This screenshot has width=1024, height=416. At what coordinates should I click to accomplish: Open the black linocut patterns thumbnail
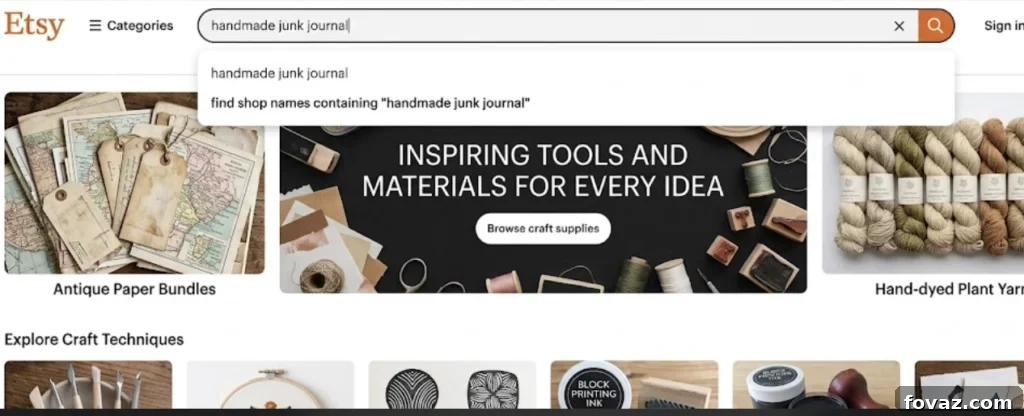tap(453, 385)
